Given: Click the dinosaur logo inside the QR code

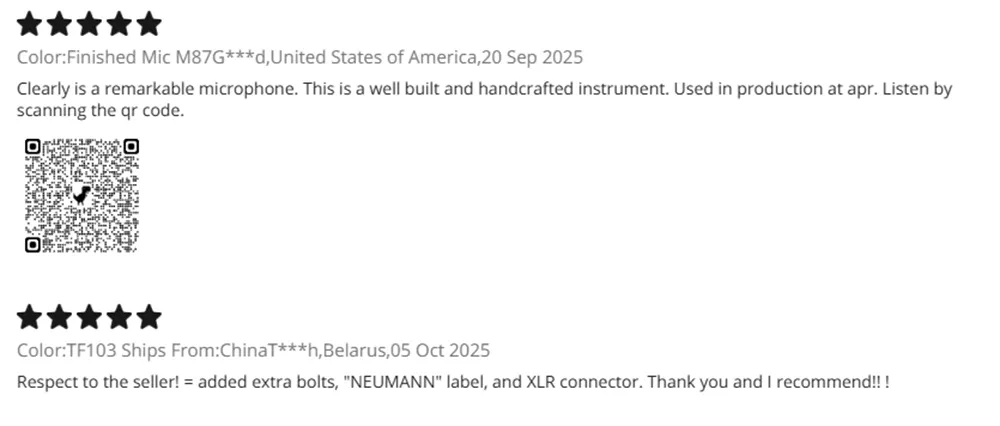Looking at the screenshot, I should (x=82, y=196).
